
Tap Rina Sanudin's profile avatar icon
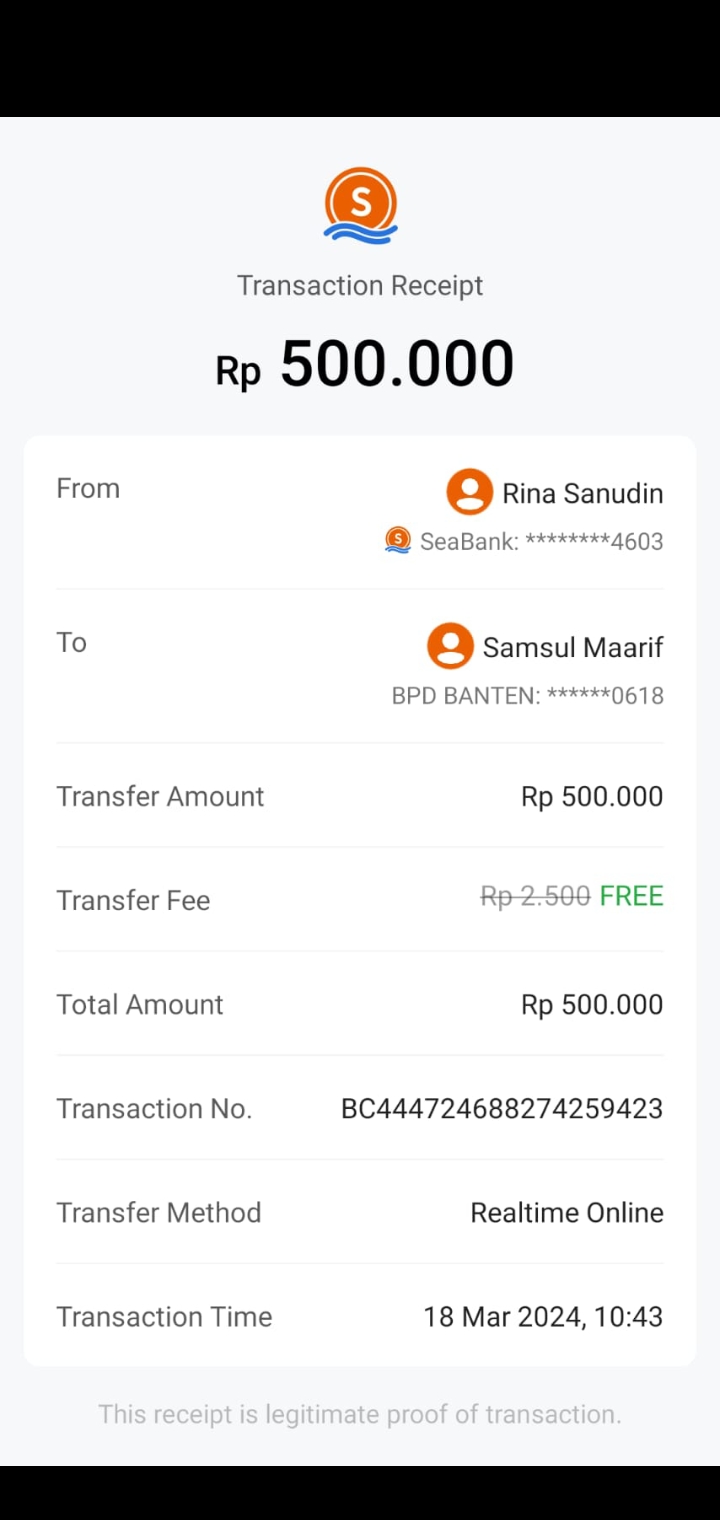coord(469,492)
